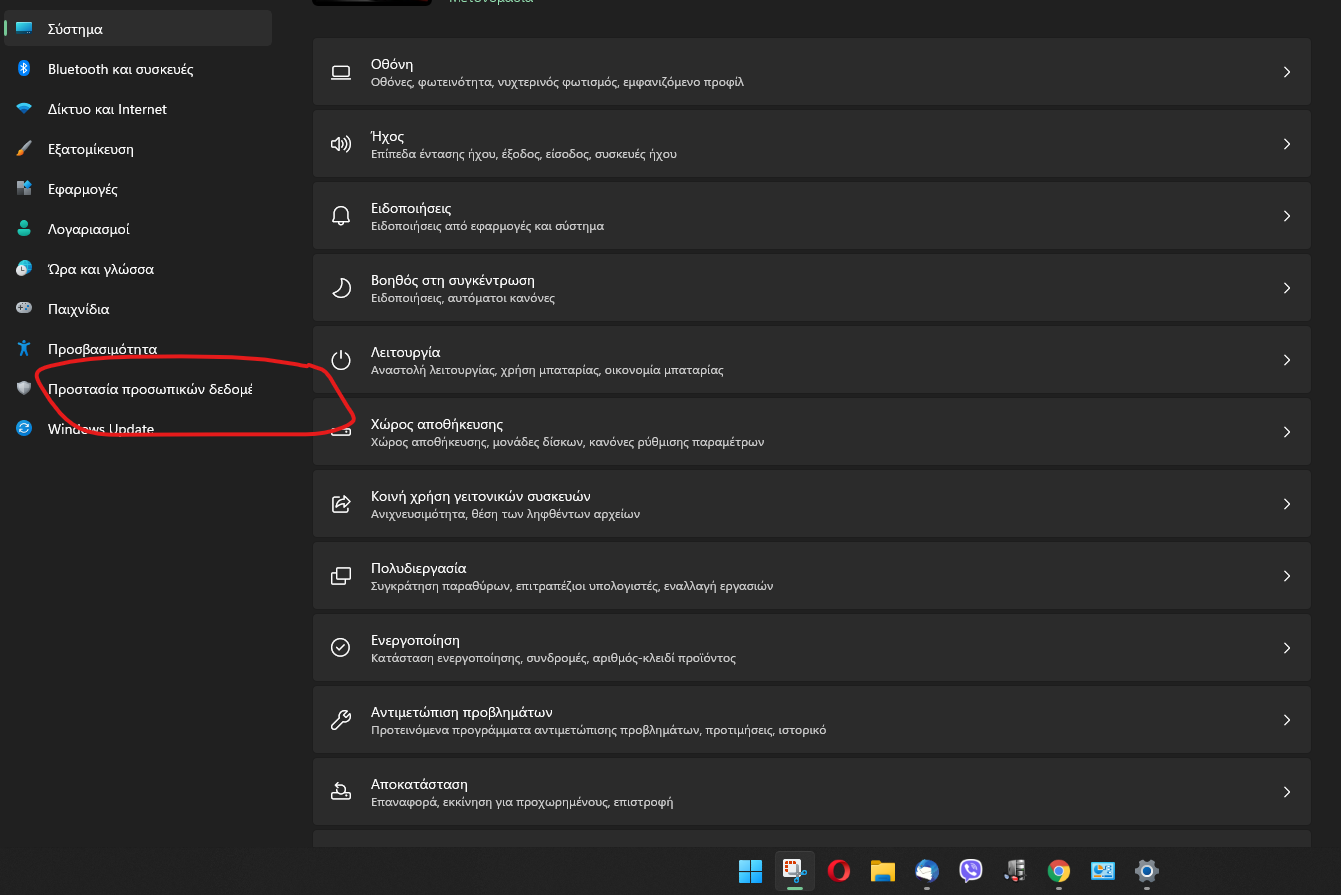Click the Ειδοποιήσεις bell icon
The height and width of the screenshot is (895, 1341).
tap(341, 216)
